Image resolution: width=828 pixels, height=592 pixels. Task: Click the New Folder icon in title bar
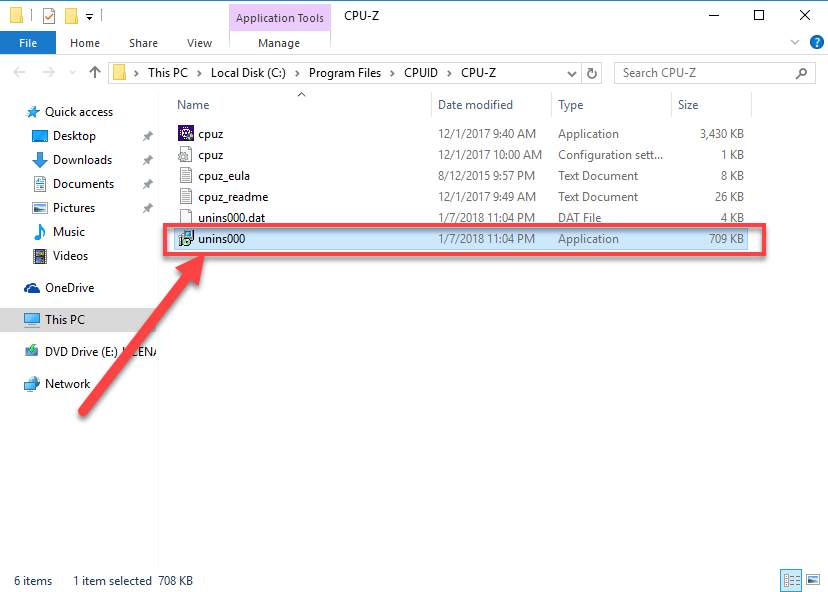tap(71, 16)
